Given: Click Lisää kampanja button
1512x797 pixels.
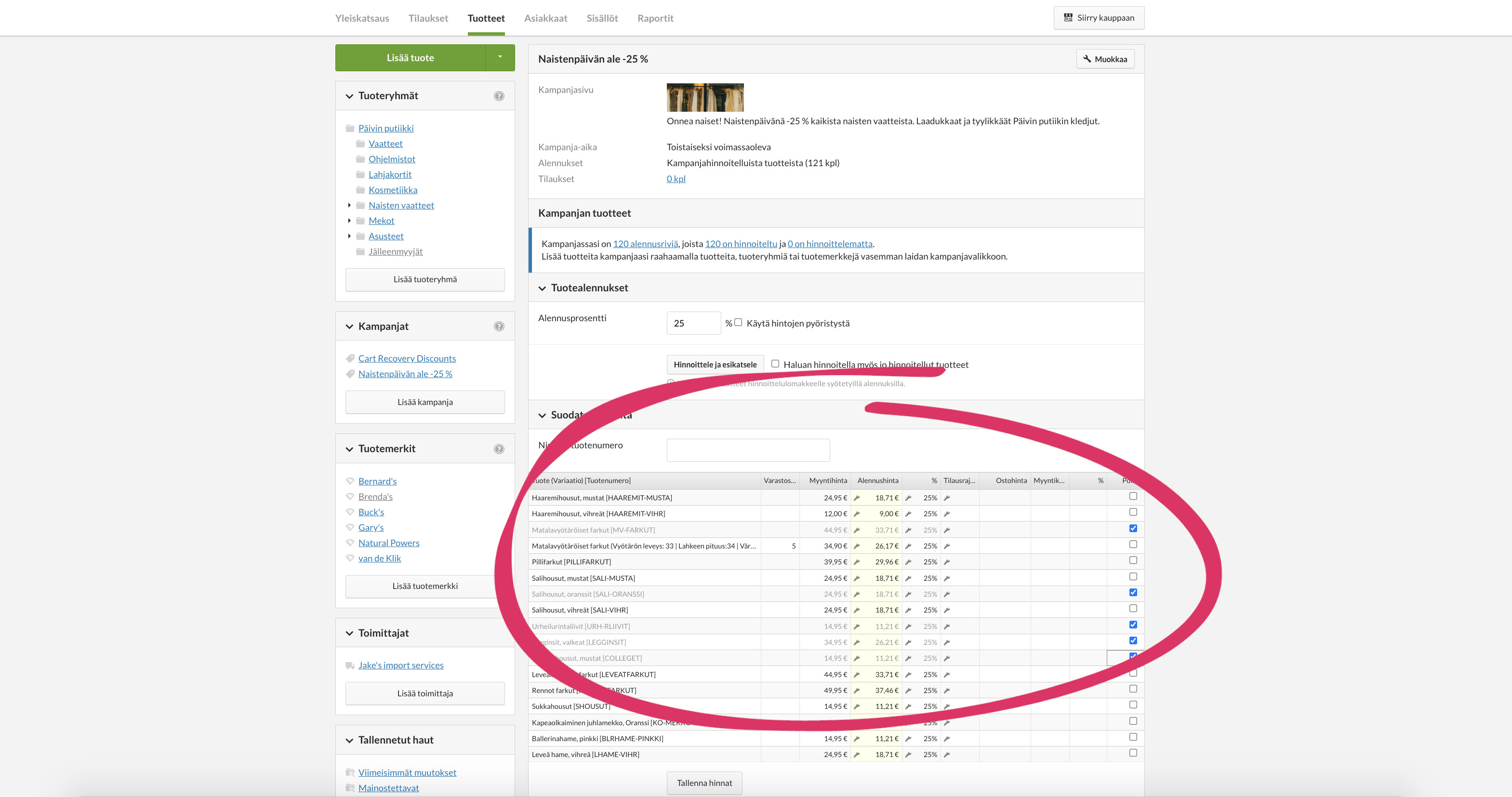Looking at the screenshot, I should 425,402.
